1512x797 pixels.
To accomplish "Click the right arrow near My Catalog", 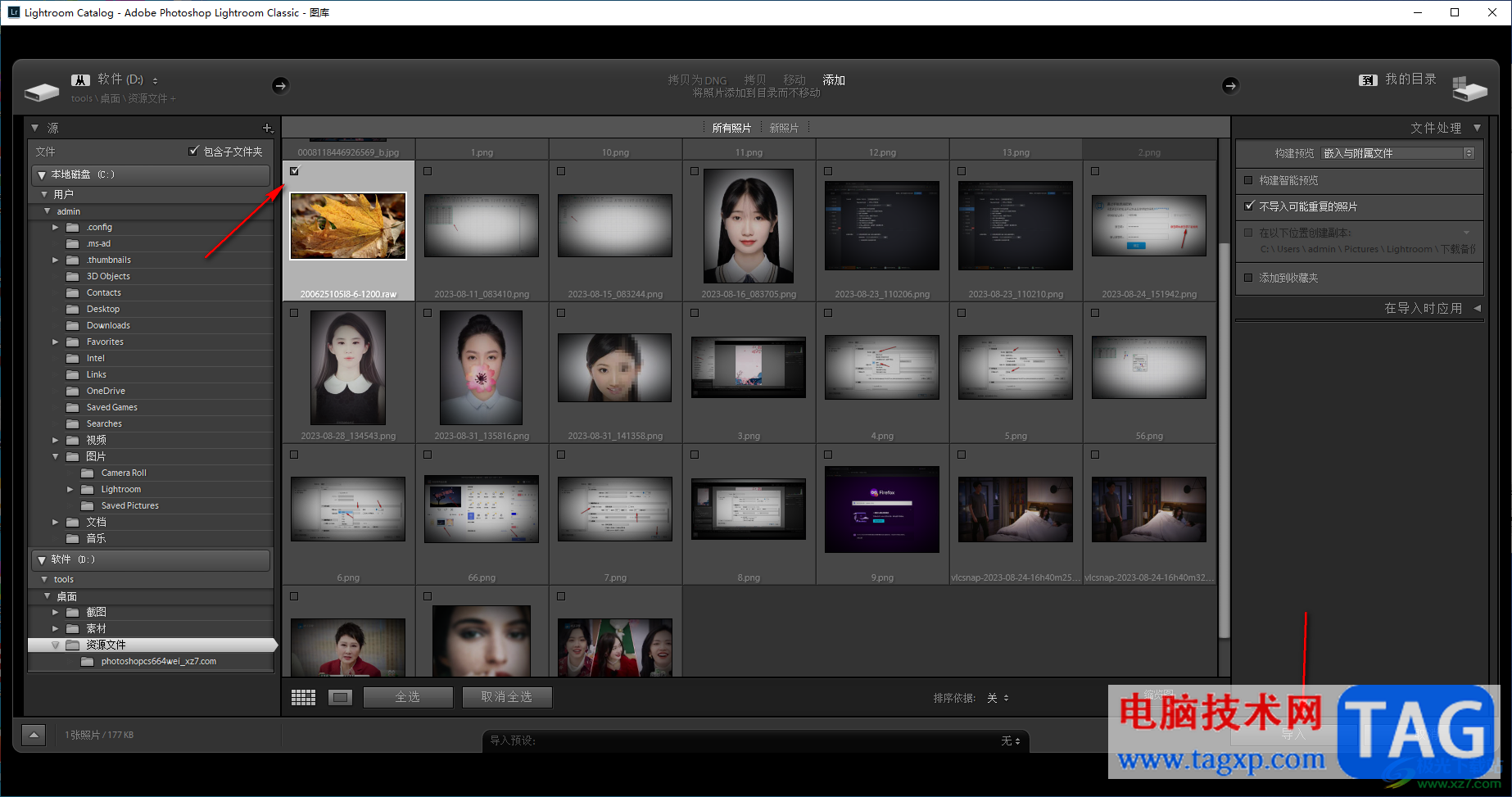I will coord(1230,85).
